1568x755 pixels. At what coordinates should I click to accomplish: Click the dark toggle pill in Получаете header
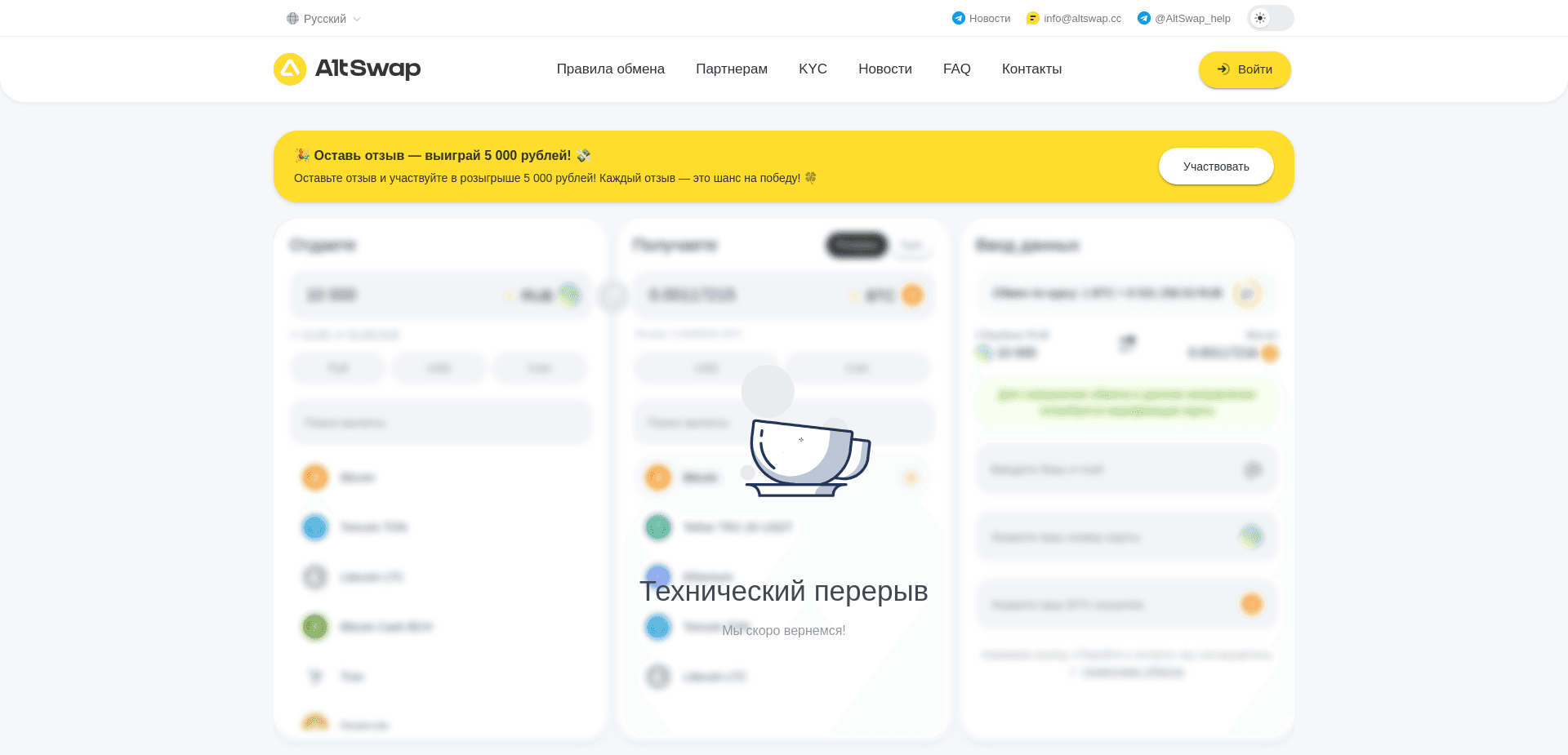[x=857, y=245]
